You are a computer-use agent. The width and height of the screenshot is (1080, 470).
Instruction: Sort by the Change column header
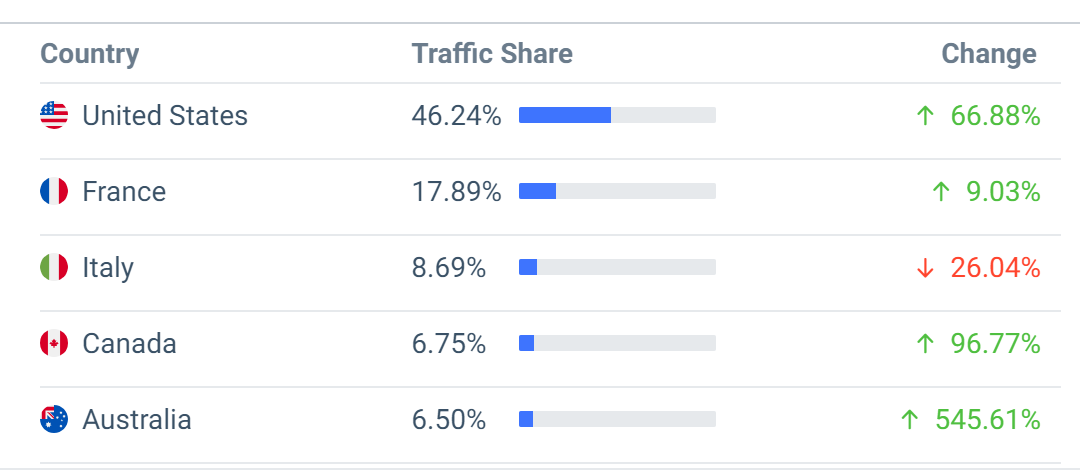(x=989, y=53)
